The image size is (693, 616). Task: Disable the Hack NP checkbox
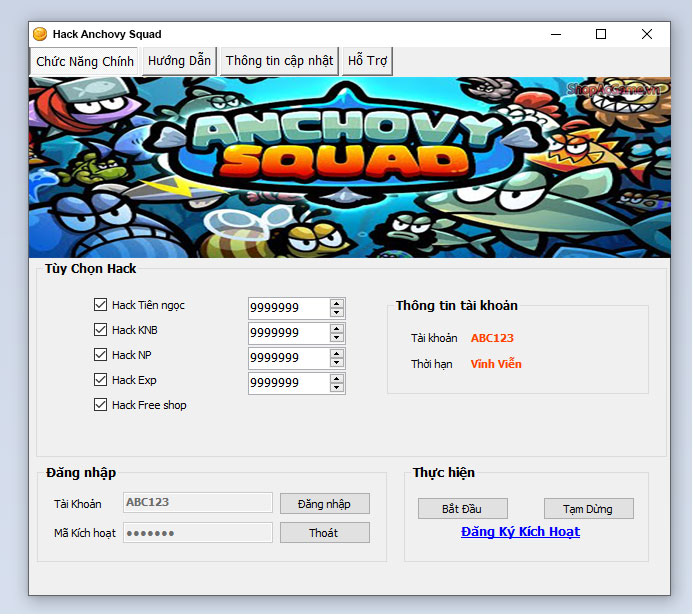point(100,354)
